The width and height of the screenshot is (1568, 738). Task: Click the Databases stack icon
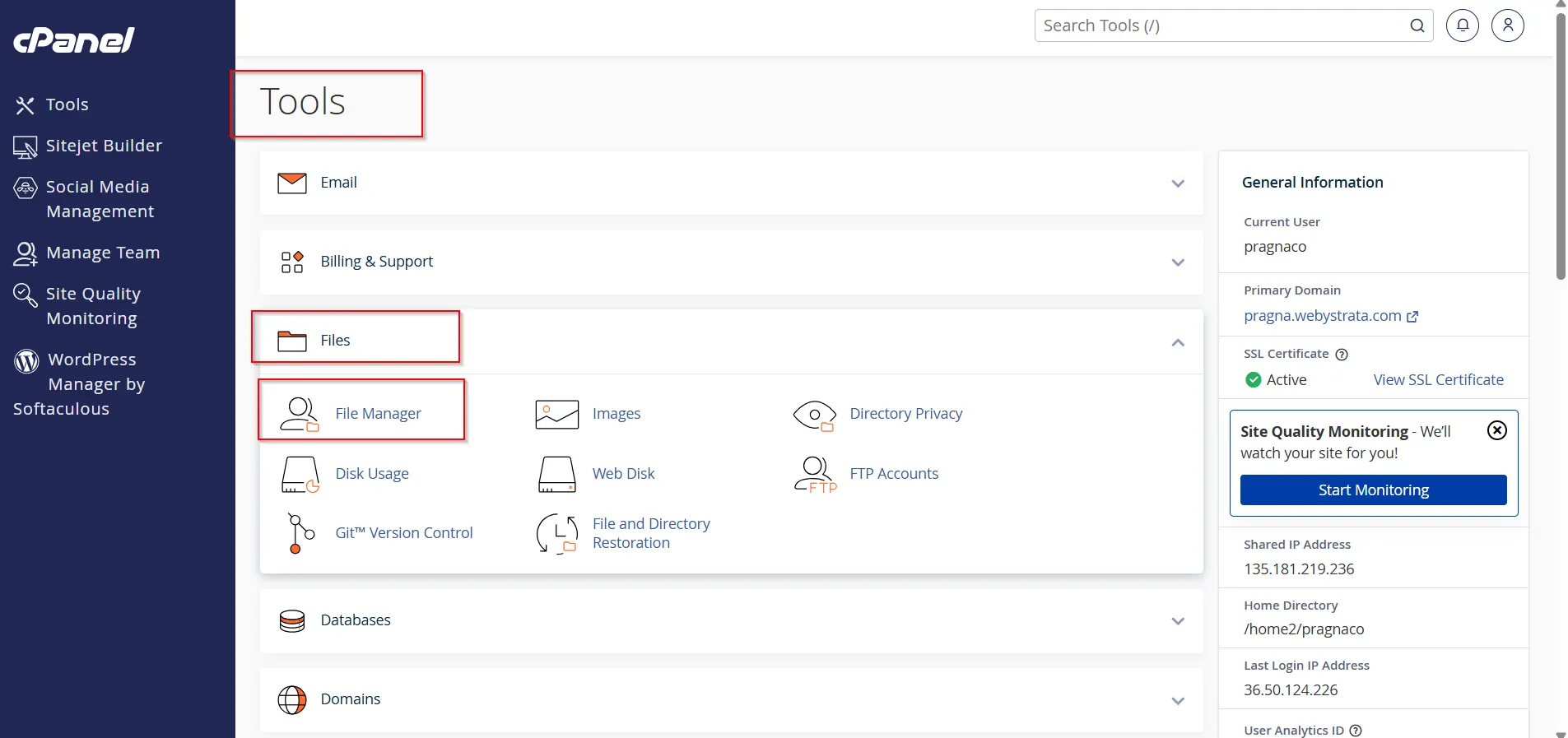click(292, 620)
